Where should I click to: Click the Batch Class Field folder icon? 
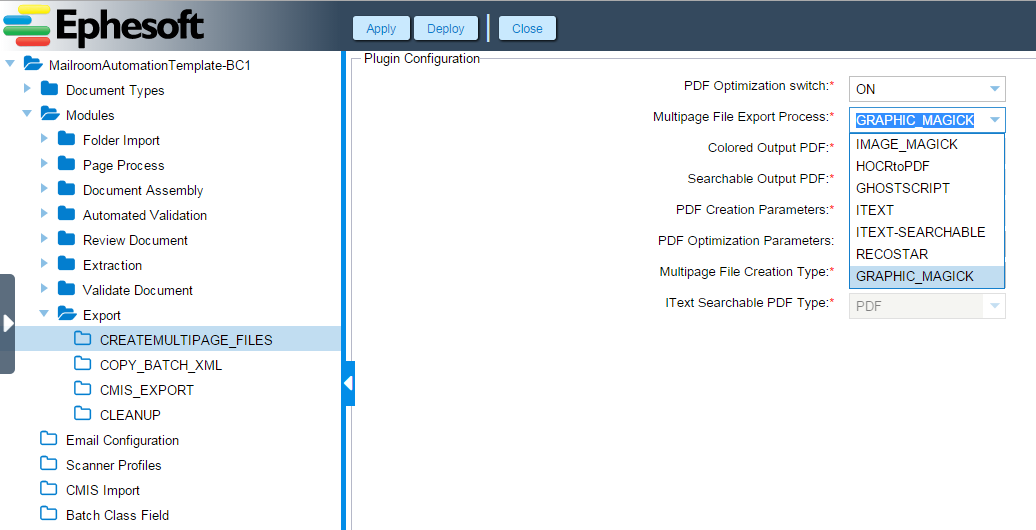point(49,514)
